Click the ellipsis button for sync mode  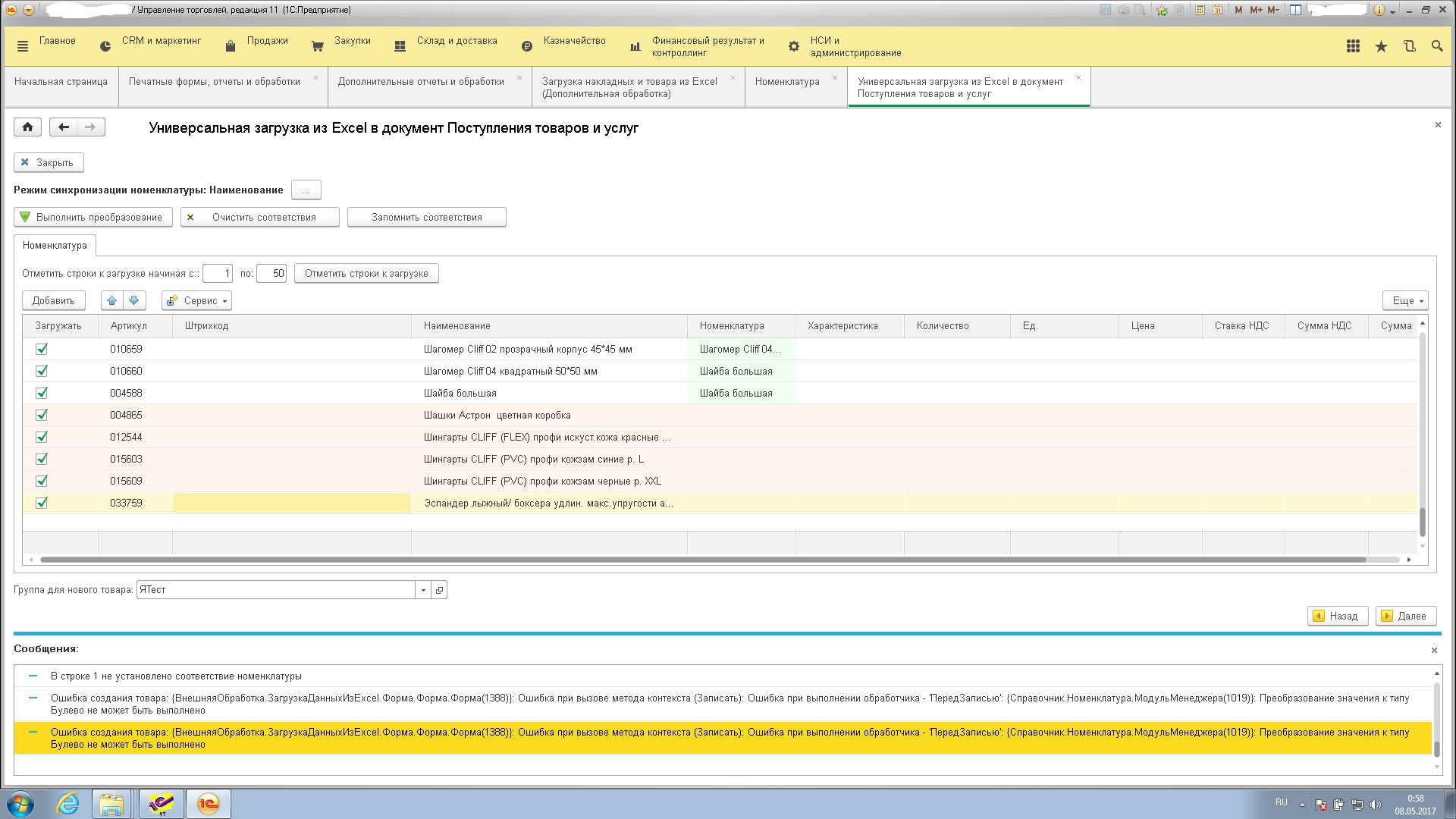coord(306,190)
